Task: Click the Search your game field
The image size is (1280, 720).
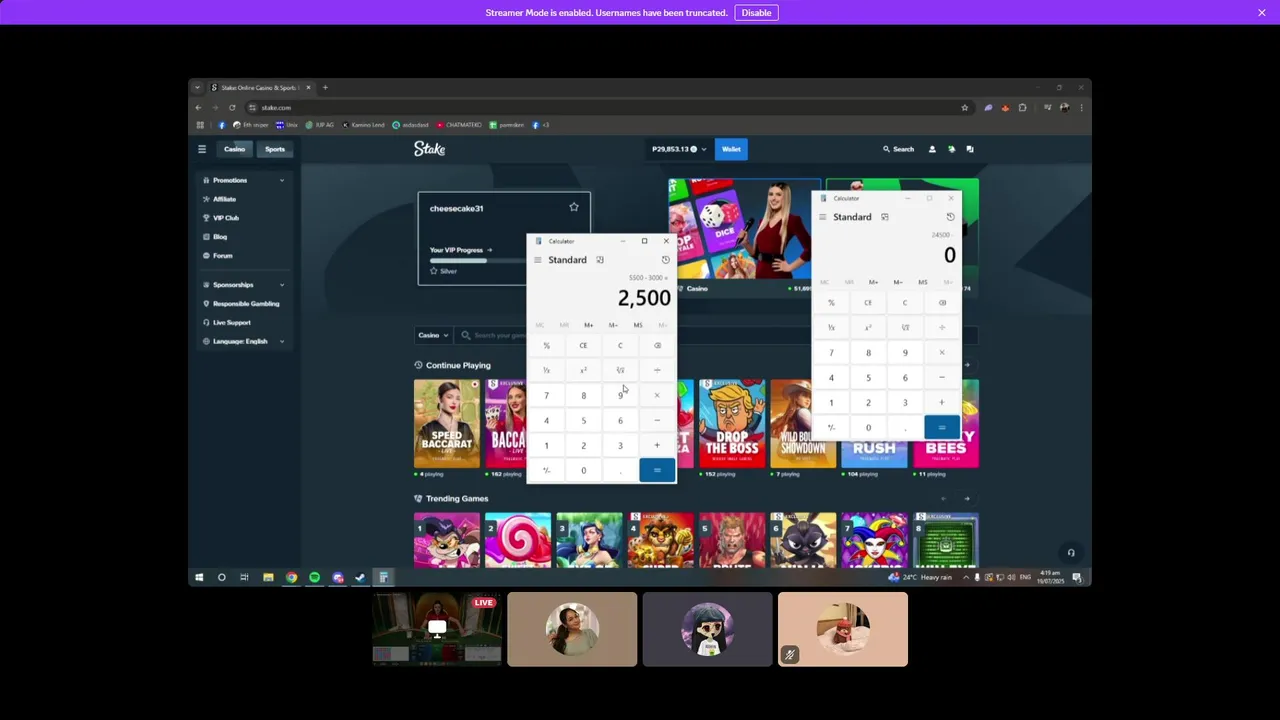Action: click(x=495, y=335)
